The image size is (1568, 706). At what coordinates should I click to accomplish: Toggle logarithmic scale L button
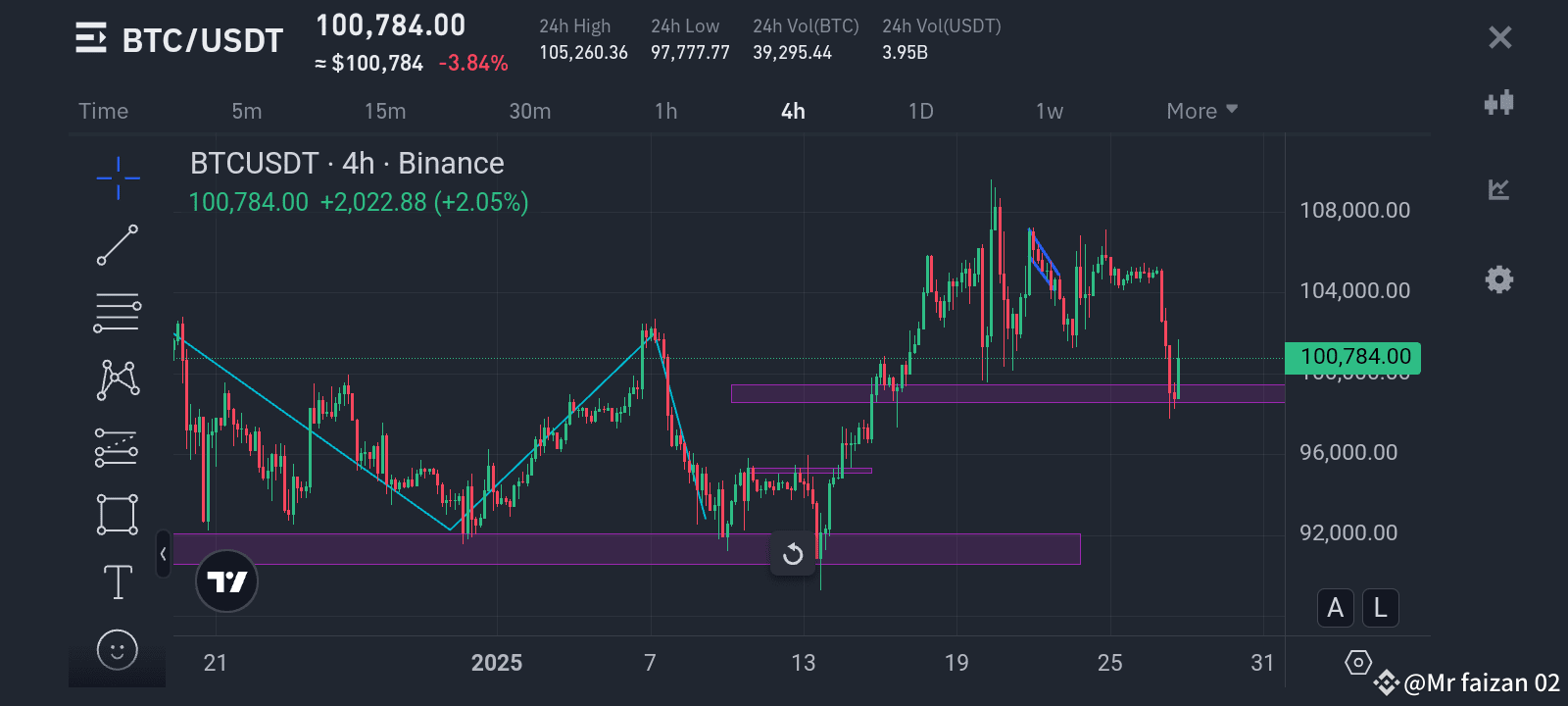(x=1380, y=608)
